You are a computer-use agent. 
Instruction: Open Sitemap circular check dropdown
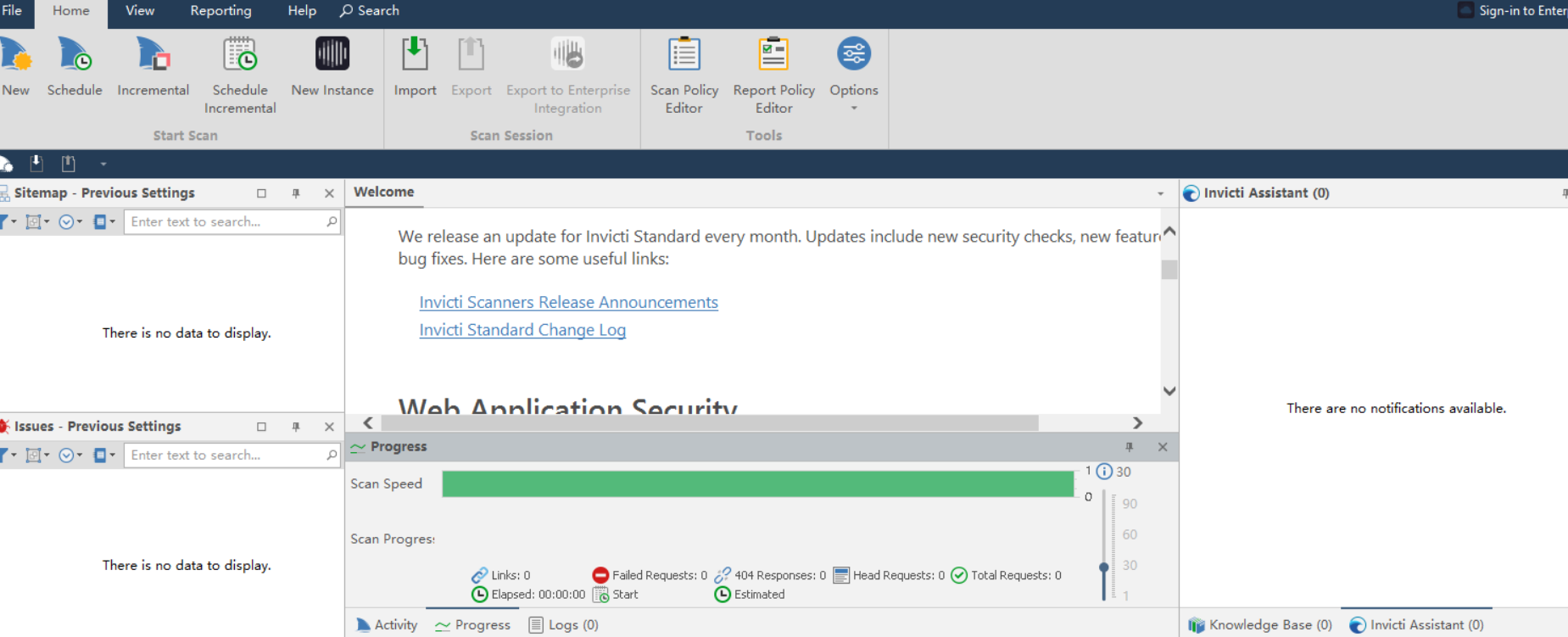click(x=70, y=221)
